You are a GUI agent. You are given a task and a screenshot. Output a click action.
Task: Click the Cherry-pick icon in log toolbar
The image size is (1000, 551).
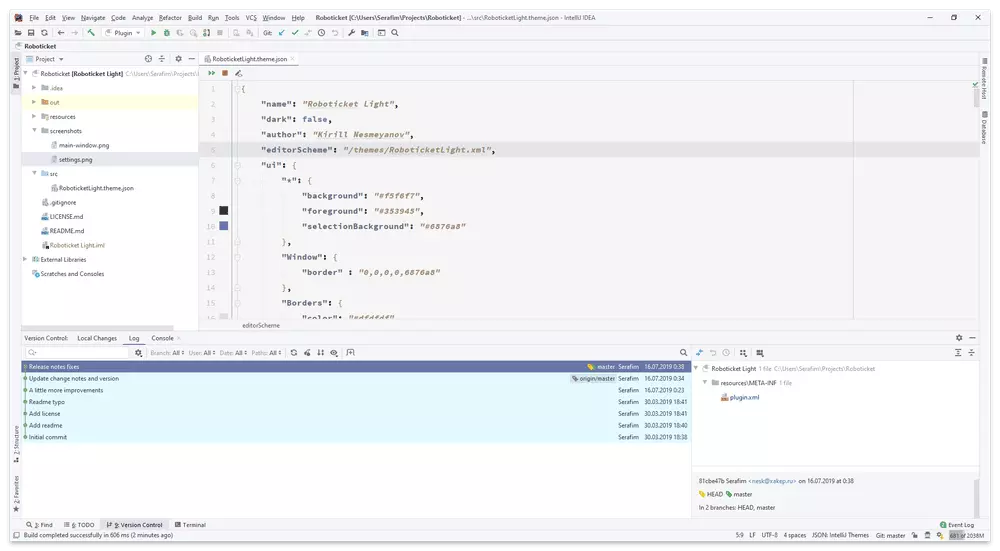click(x=307, y=353)
